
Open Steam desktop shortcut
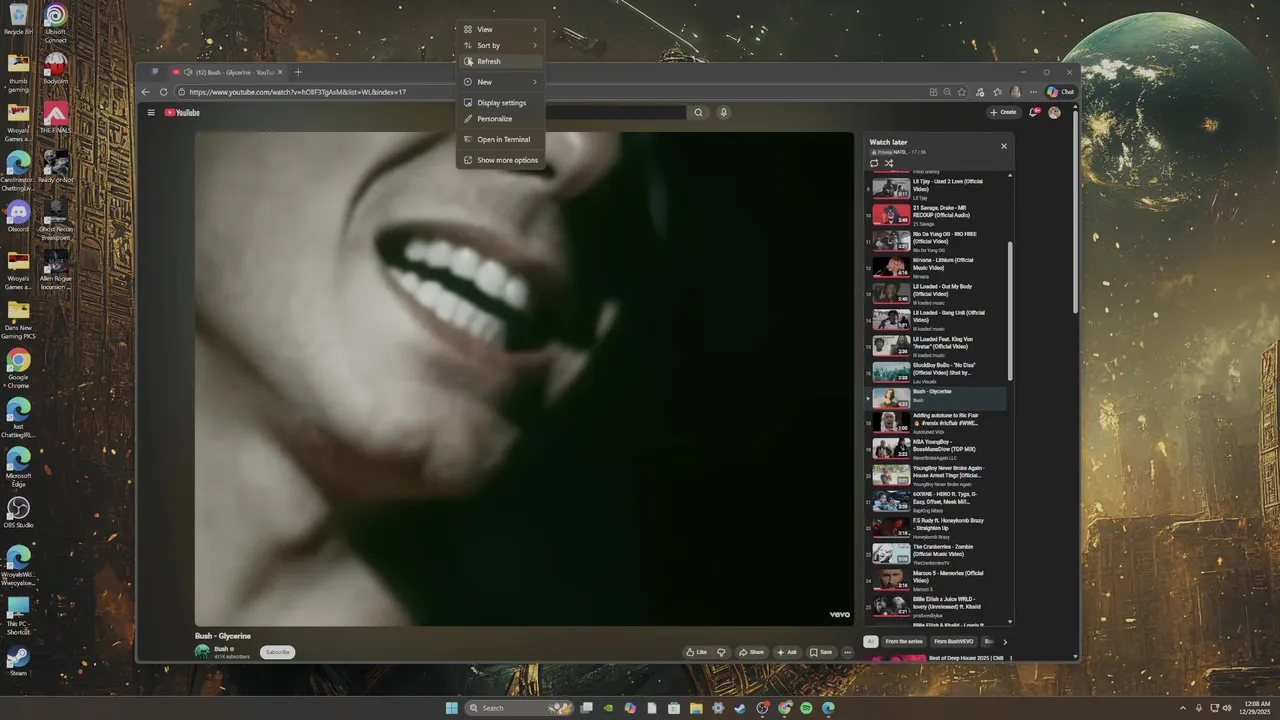18,661
